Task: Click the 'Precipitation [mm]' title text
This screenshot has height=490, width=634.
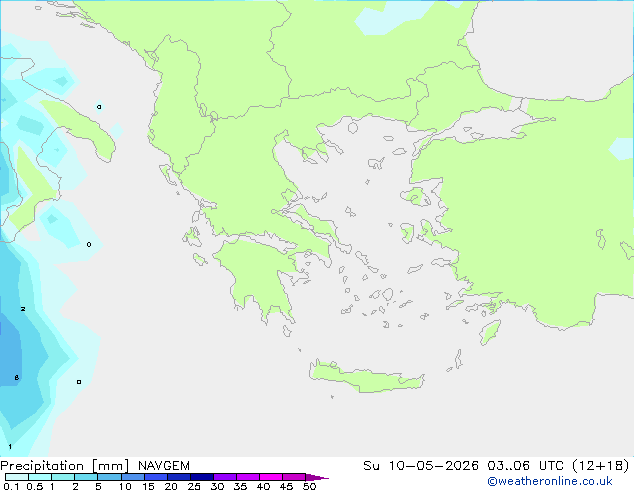Action: click(x=65, y=466)
